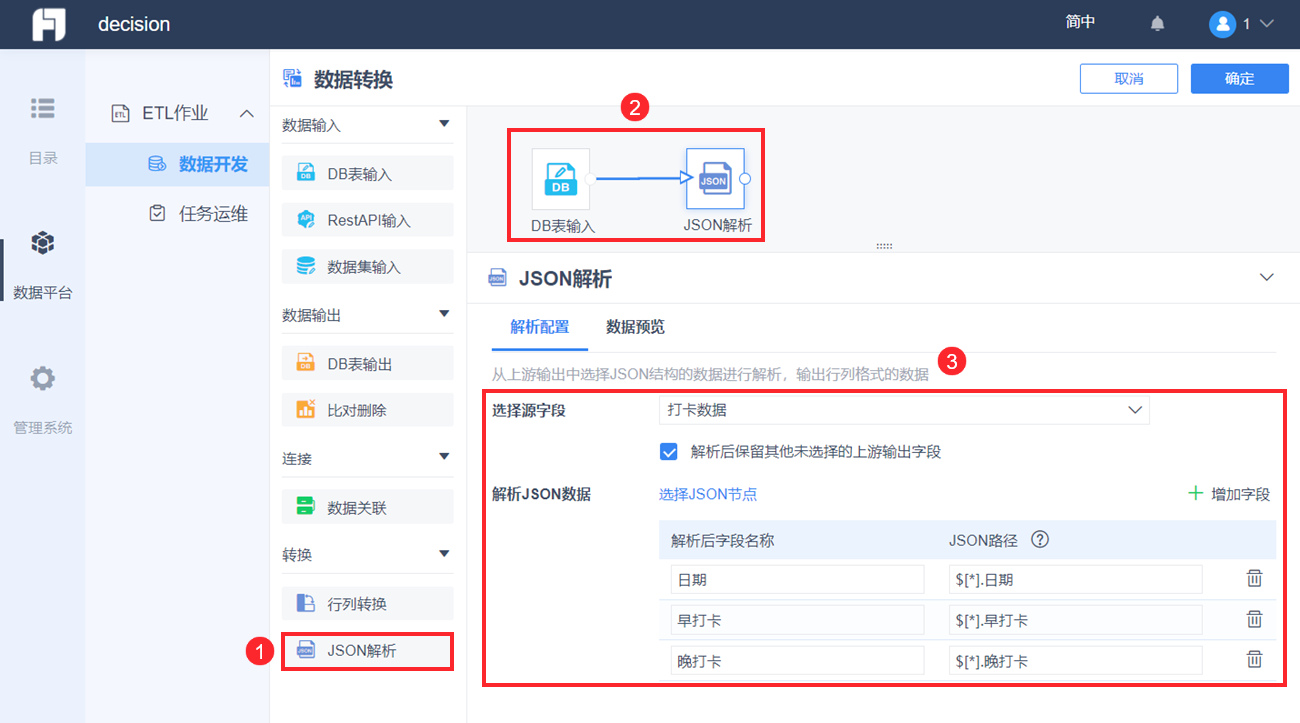Image resolution: width=1300 pixels, height=723 pixels.
Task: Collapse the 数据输出 section
Action: point(444,315)
